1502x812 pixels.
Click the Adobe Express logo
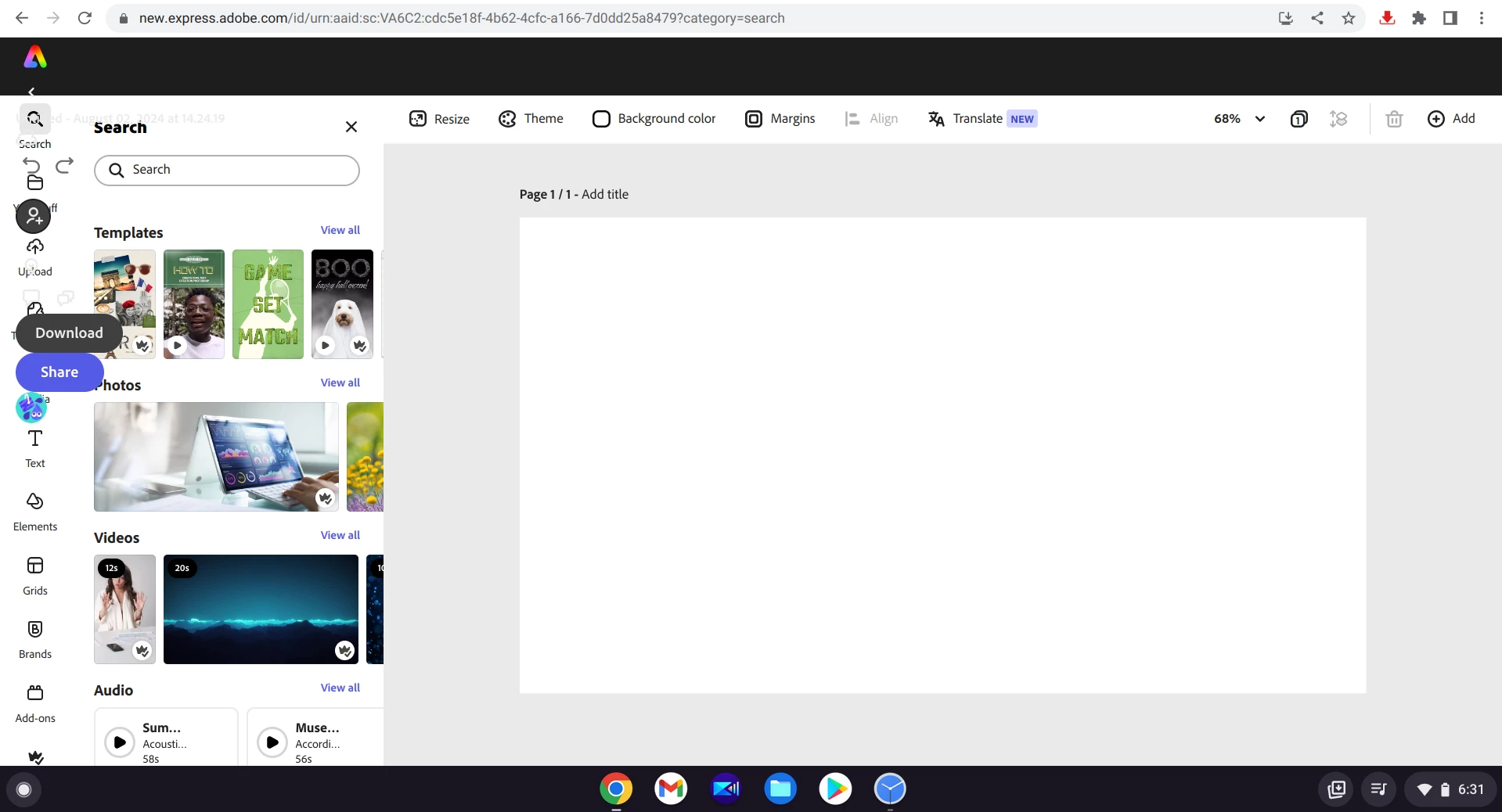35,57
